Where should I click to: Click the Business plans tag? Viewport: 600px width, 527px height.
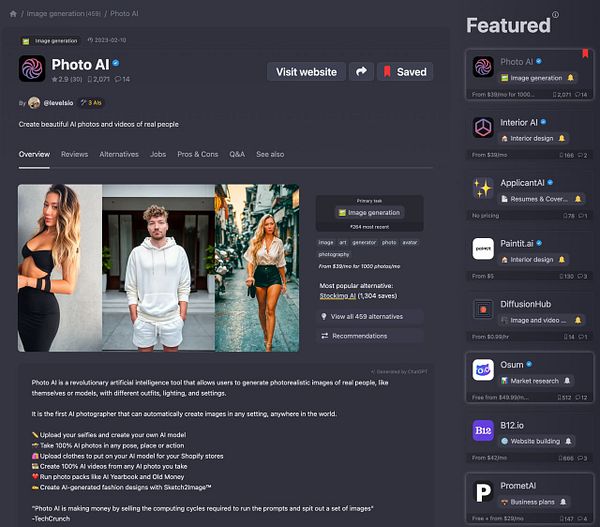(528, 502)
